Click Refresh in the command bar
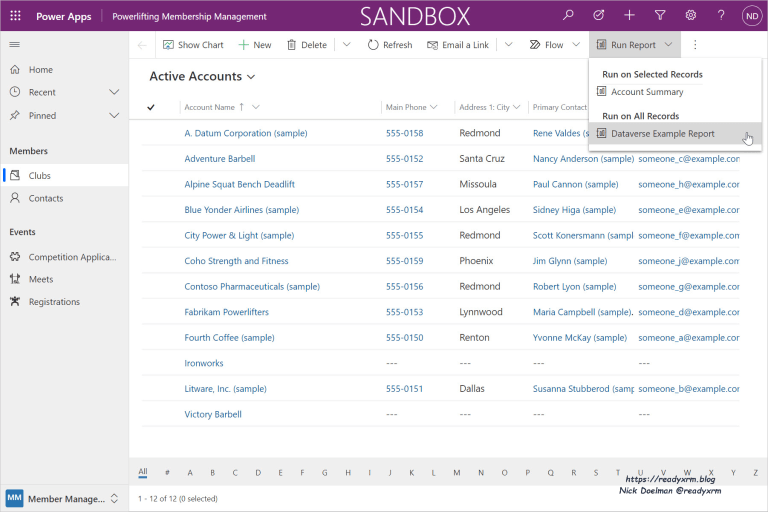Viewport: 768px width, 512px height. [390, 45]
